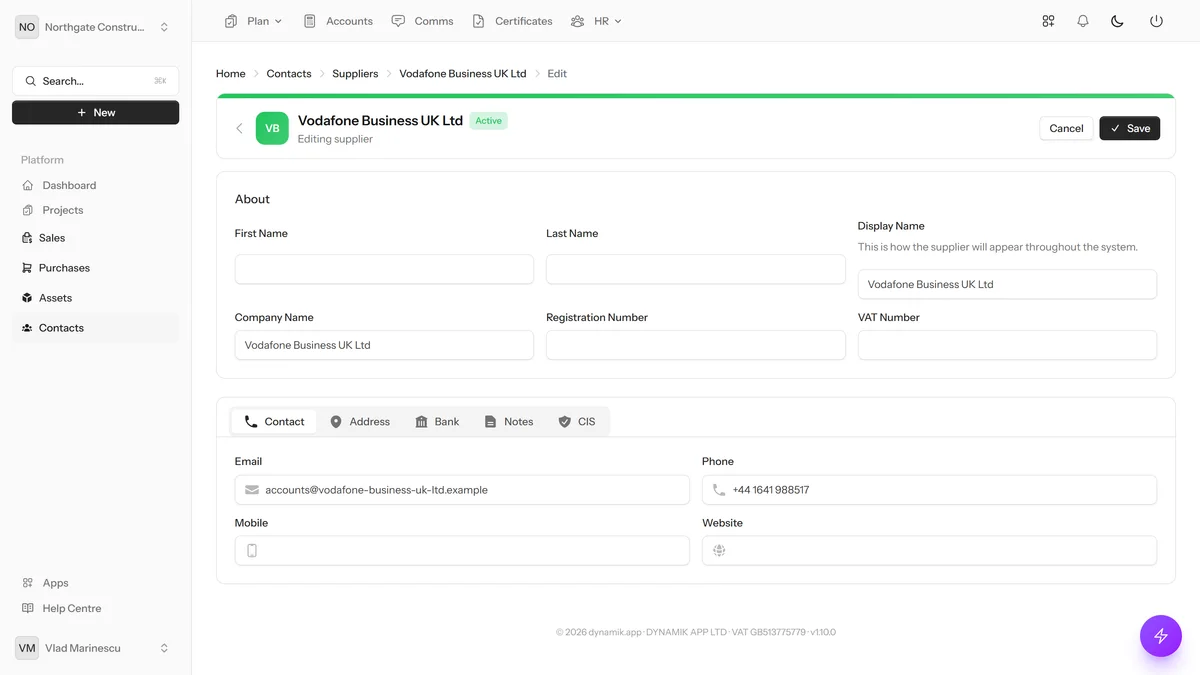Click the Last Name field
The image size is (1200, 675).
pos(696,269)
